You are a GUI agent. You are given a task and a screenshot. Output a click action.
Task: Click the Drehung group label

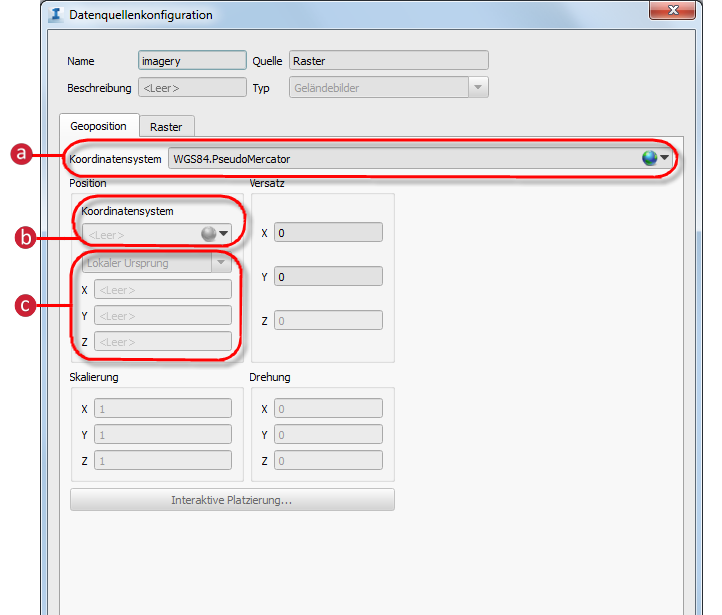click(x=270, y=377)
